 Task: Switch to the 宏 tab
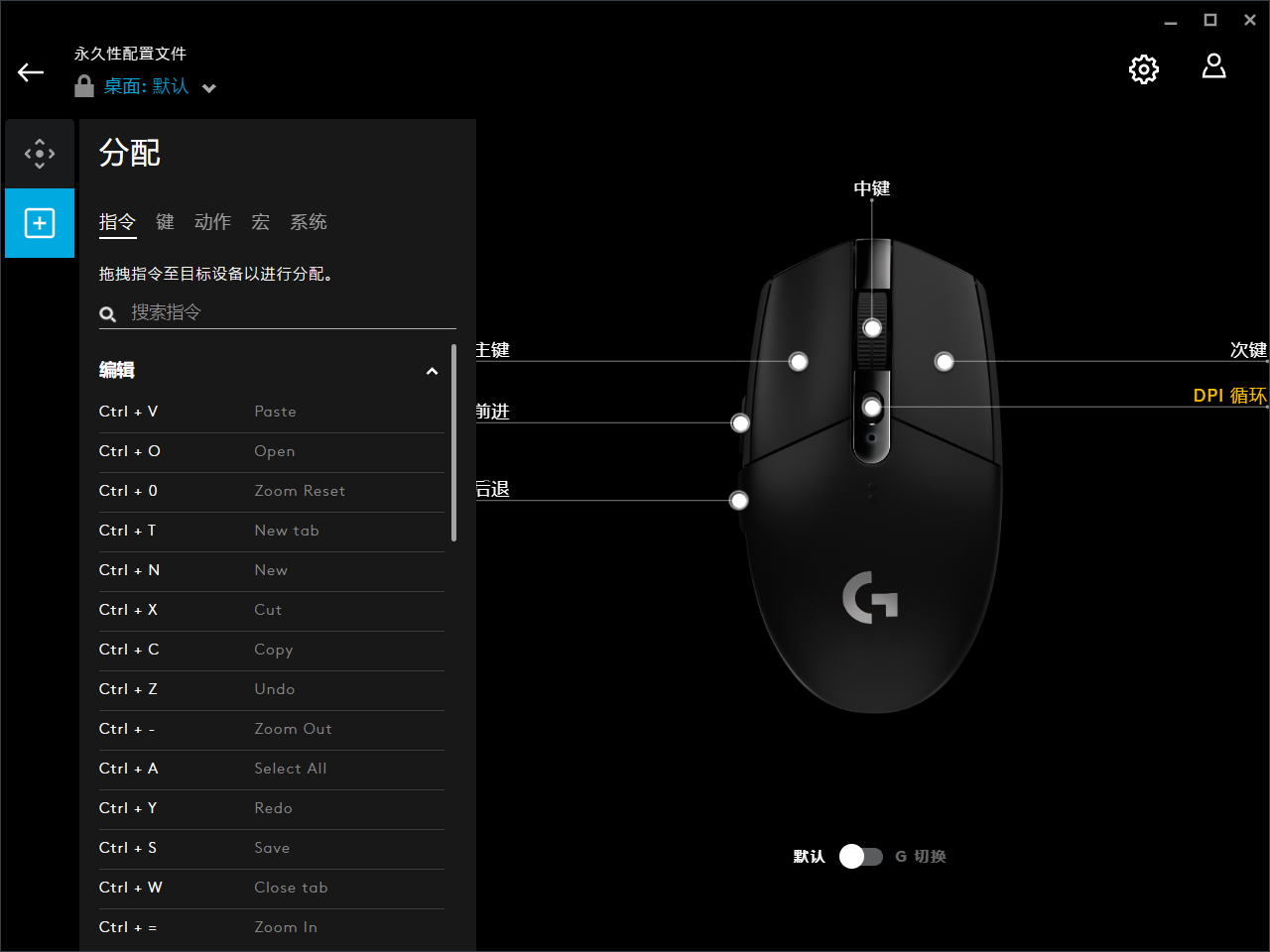click(x=260, y=222)
